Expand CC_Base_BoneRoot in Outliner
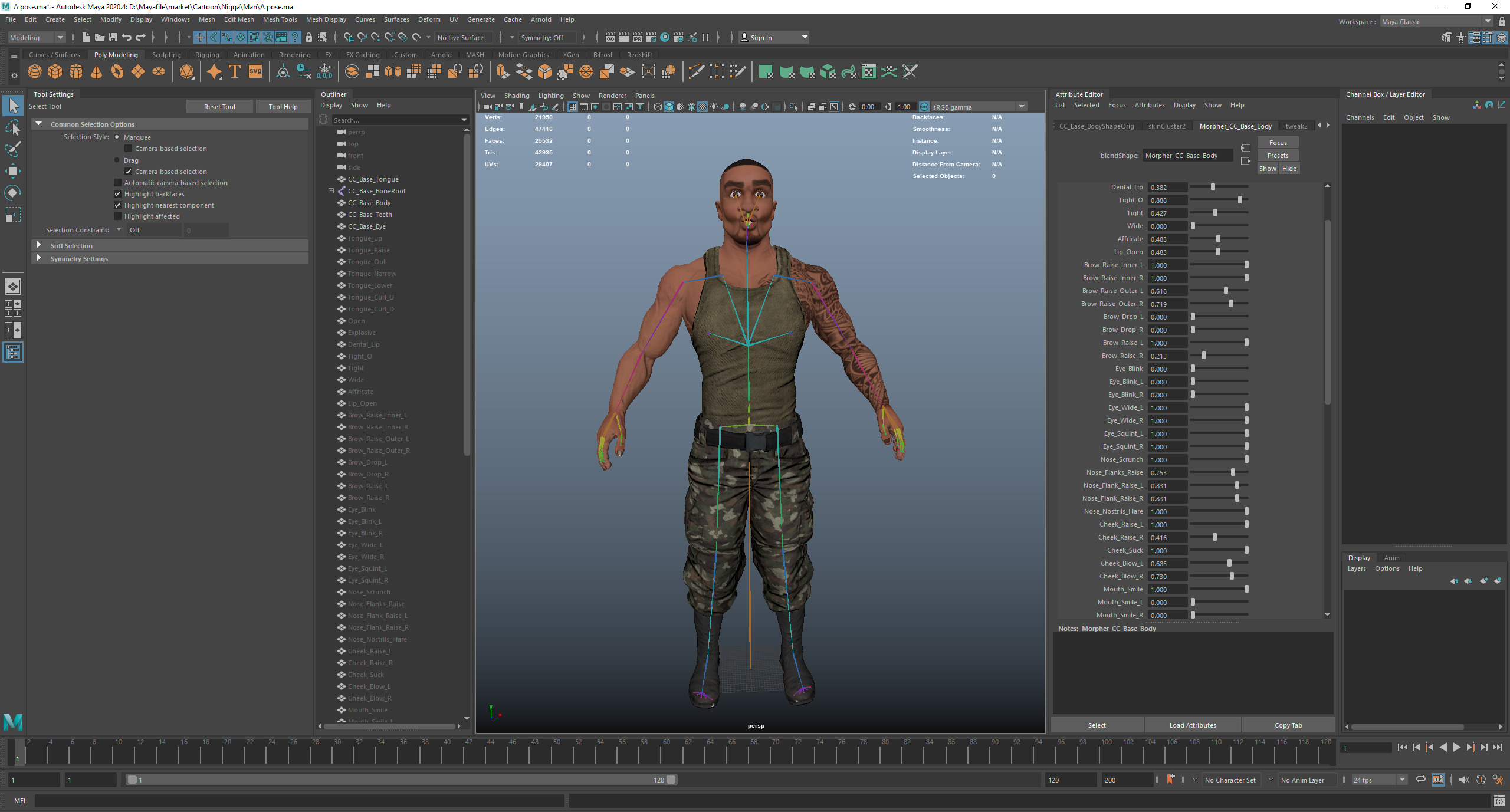Screen dimensions: 1510x812 [x=331, y=191]
